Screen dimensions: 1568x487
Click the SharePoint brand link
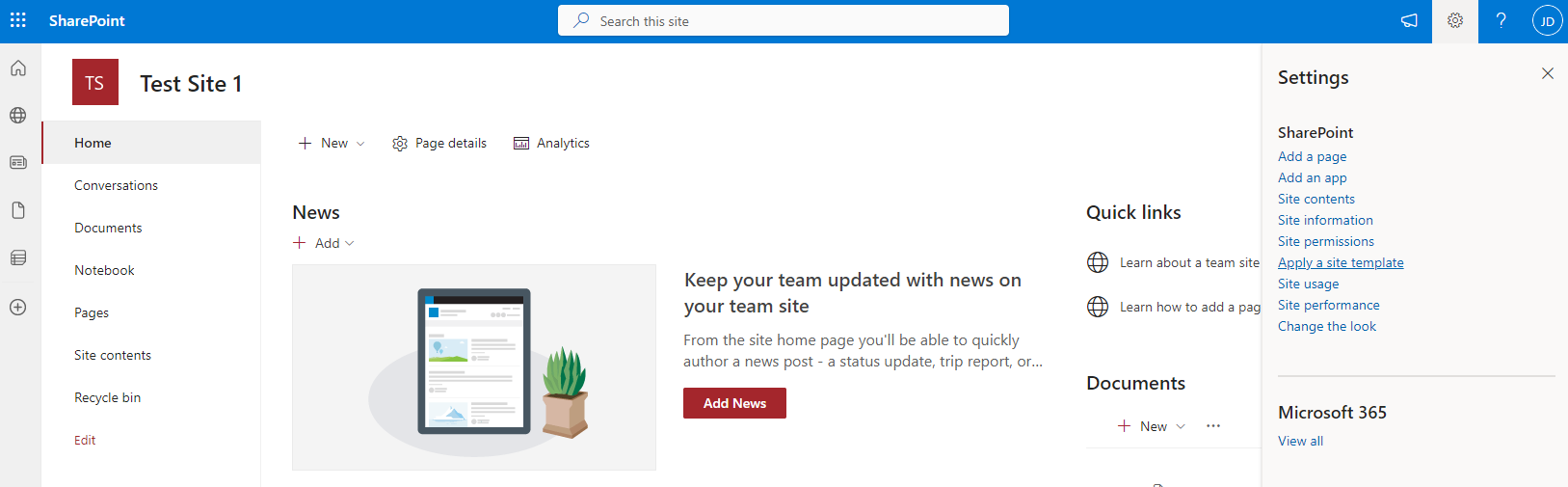(87, 20)
